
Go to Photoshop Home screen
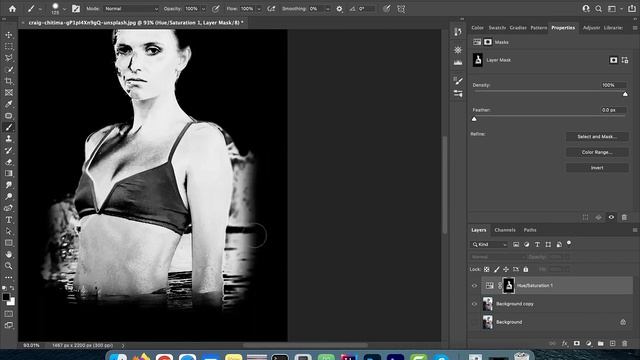(12, 9)
